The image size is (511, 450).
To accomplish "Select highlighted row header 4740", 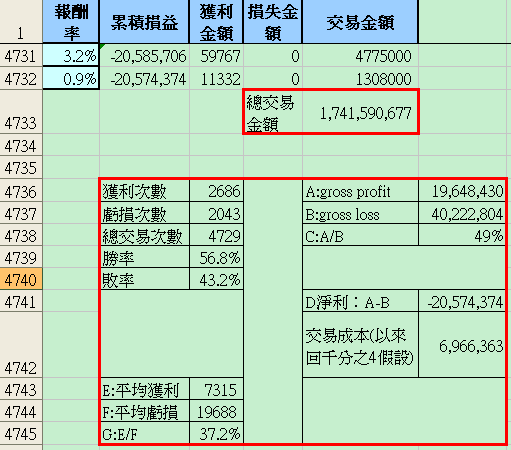I will click(x=21, y=279).
